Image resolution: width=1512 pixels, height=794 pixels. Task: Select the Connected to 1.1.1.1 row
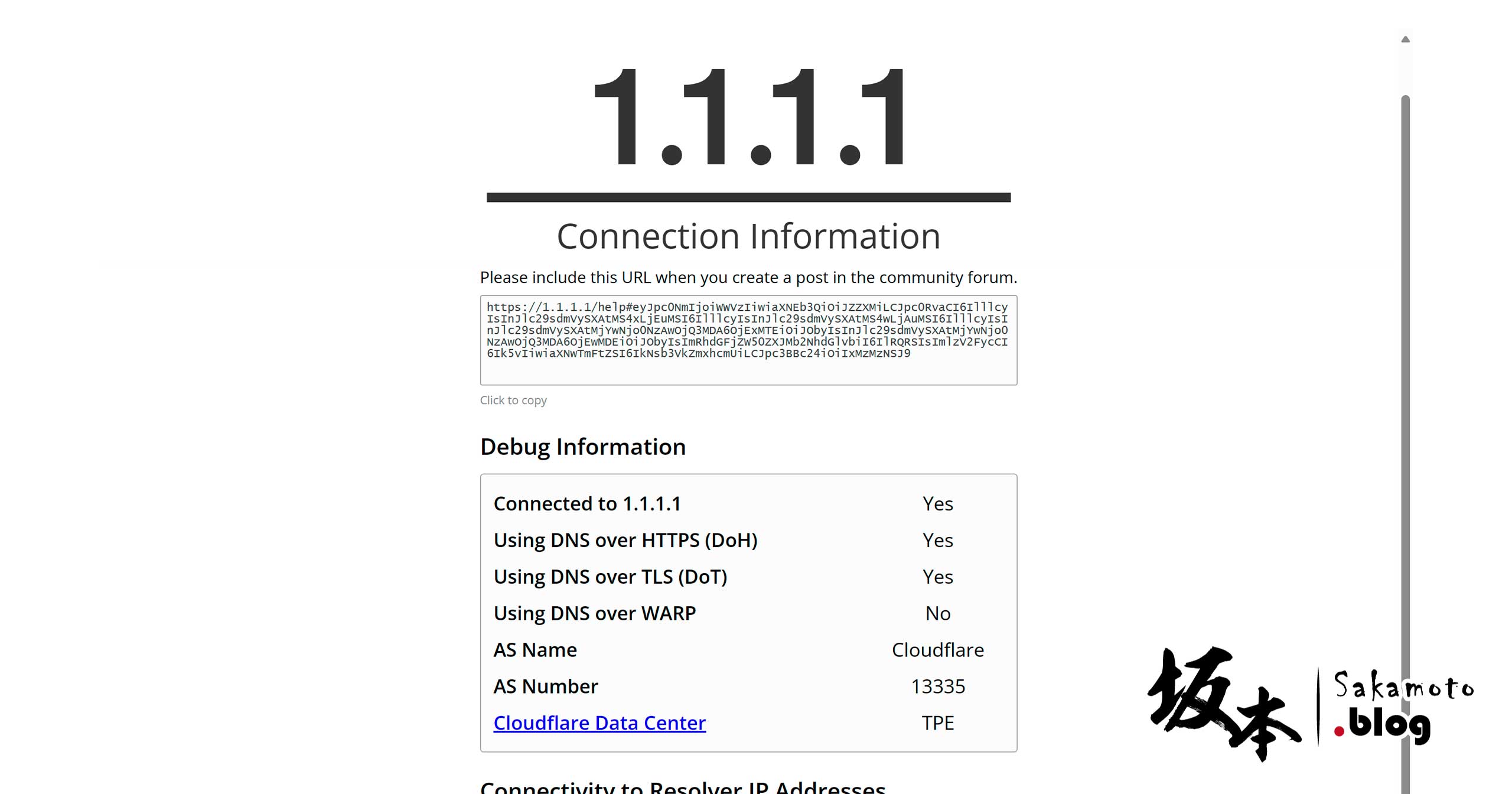point(748,503)
